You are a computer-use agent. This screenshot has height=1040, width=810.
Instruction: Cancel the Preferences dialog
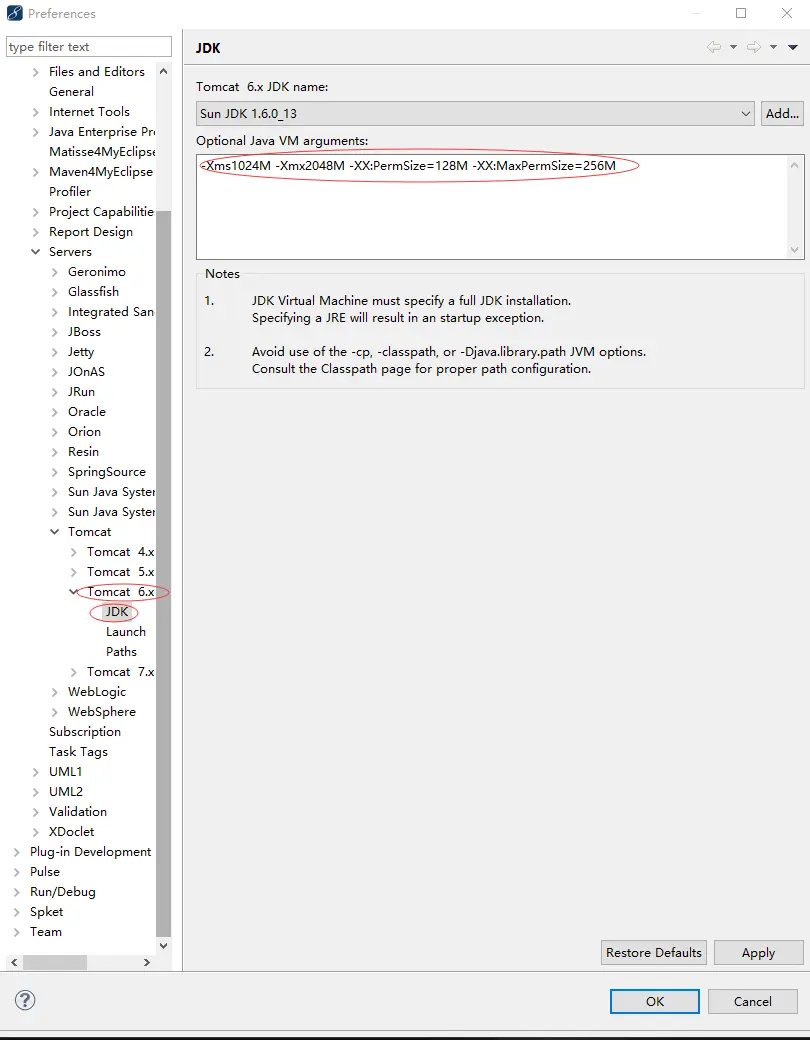click(752, 1002)
